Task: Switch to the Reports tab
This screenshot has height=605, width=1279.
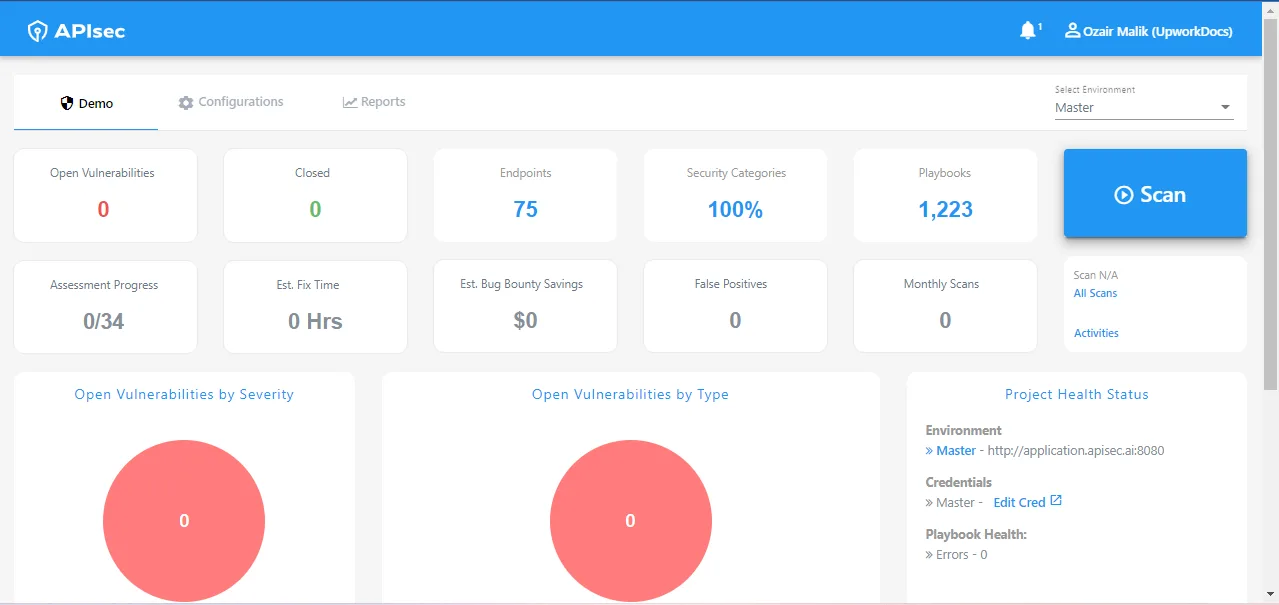Action: point(383,102)
